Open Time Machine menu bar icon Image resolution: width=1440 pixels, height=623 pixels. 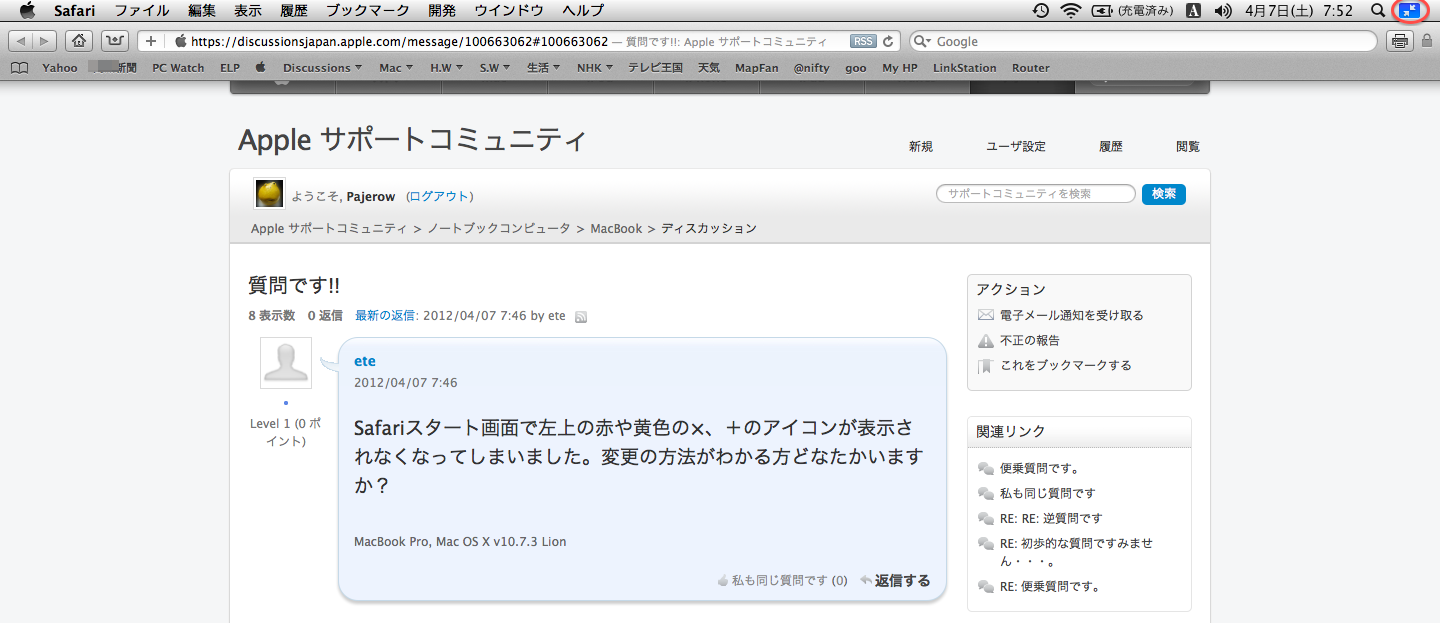tap(1041, 11)
